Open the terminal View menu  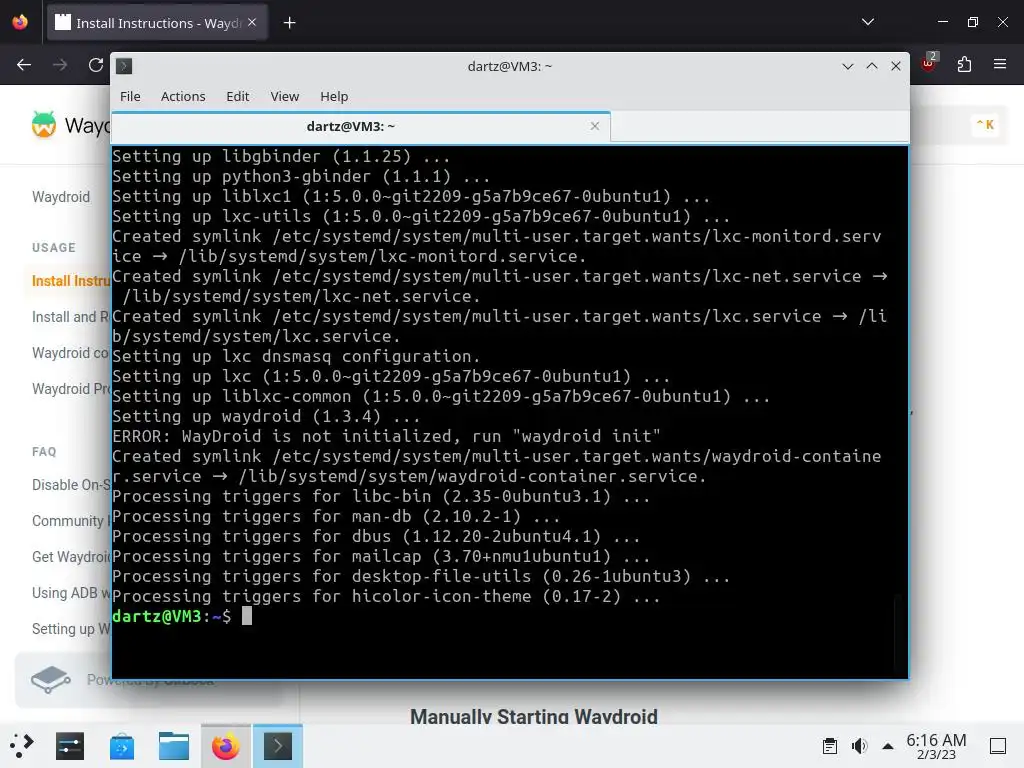click(x=285, y=96)
